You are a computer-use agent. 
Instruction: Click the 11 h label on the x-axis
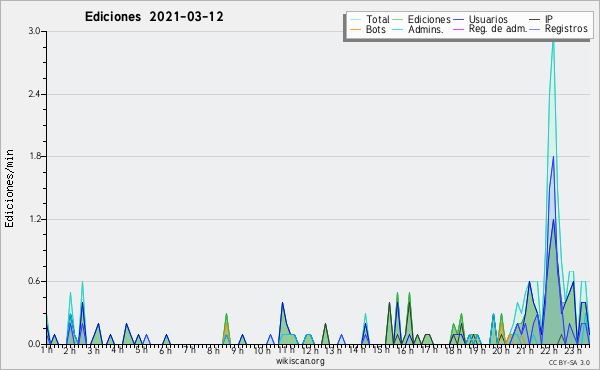click(286, 350)
